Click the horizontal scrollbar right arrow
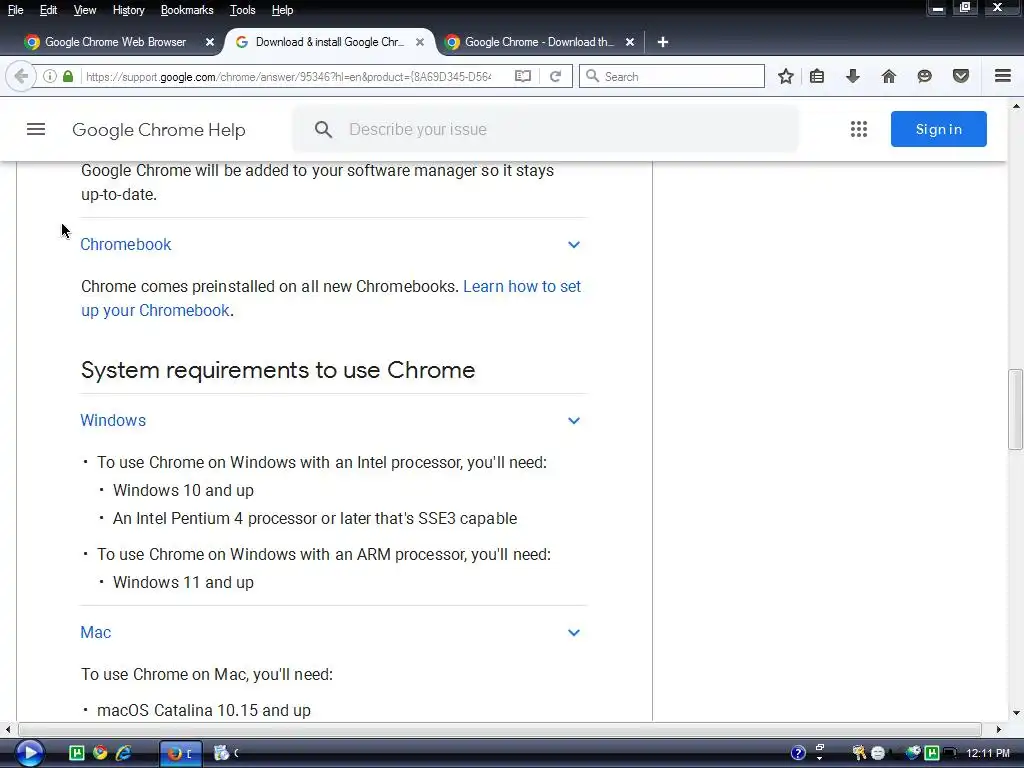This screenshot has height=768, width=1024. click(x=998, y=729)
